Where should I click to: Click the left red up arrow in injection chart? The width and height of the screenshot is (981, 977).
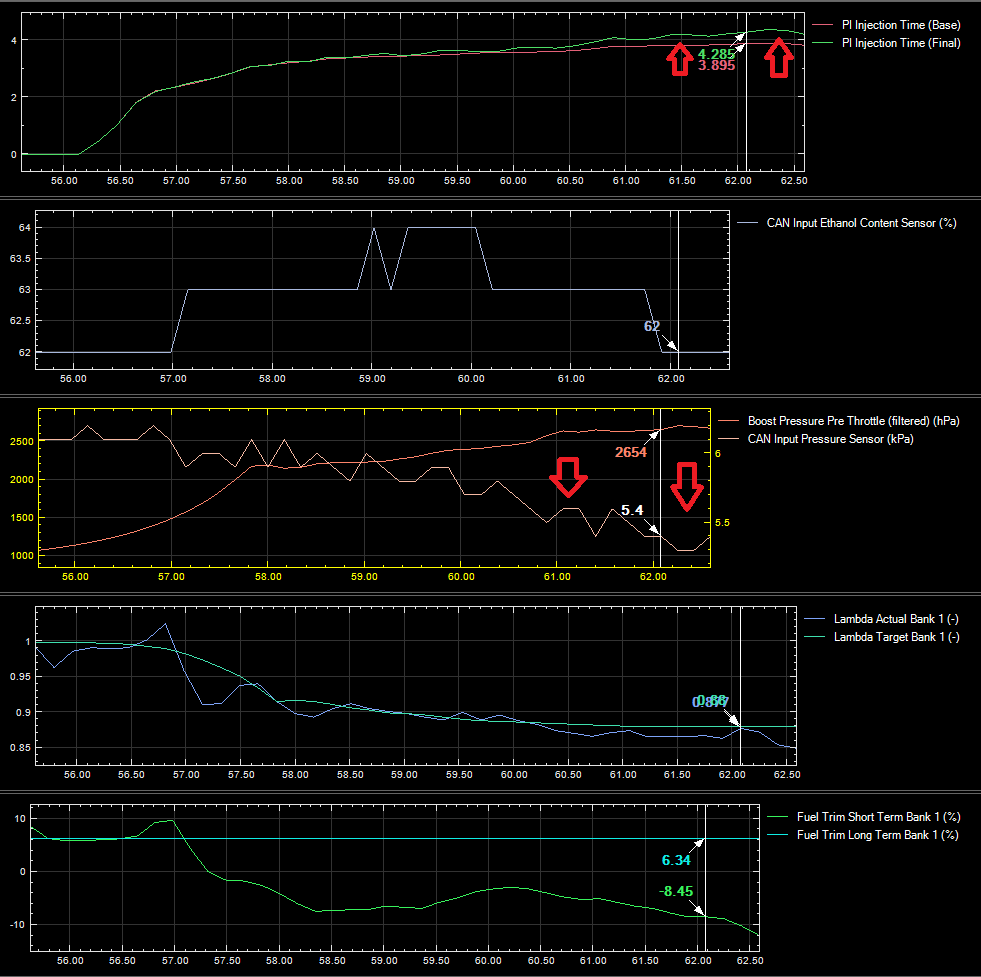coord(679,61)
